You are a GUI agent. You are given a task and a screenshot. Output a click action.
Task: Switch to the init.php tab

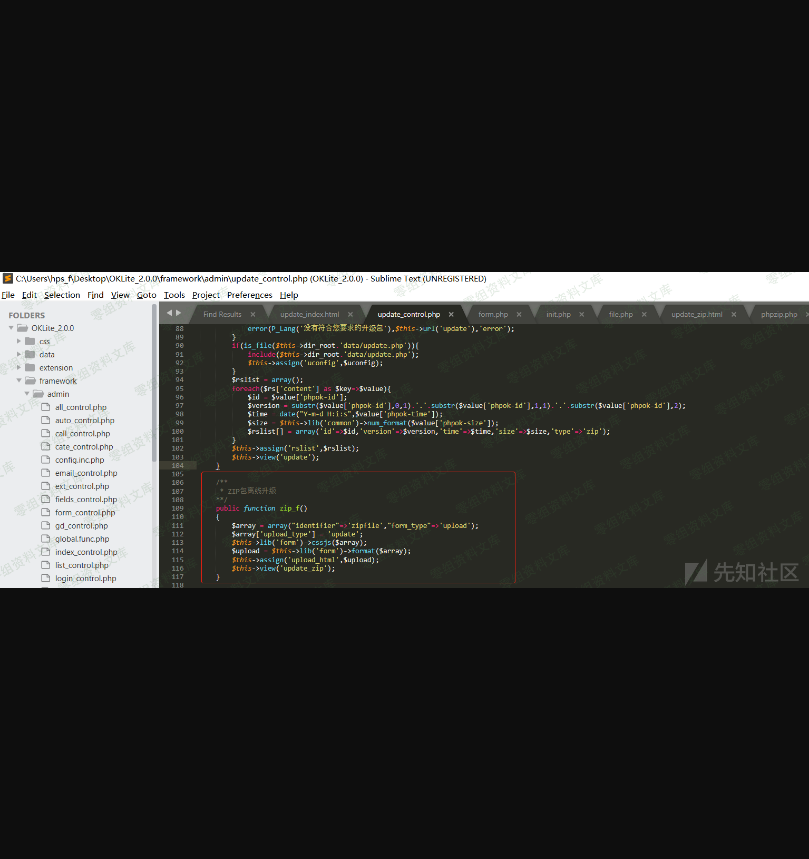tap(558, 315)
